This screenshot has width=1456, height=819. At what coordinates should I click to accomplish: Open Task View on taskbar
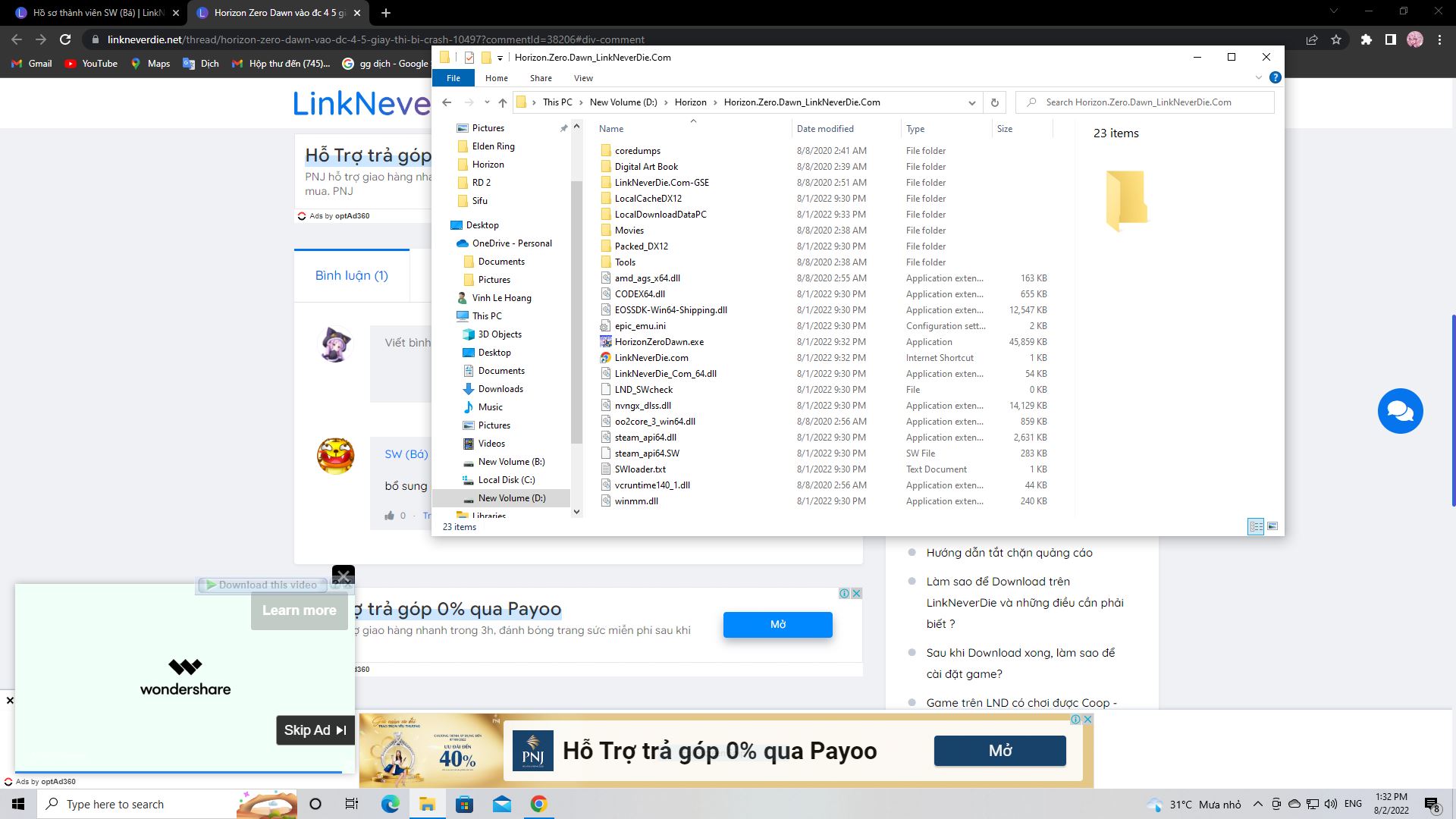pyautogui.click(x=352, y=804)
